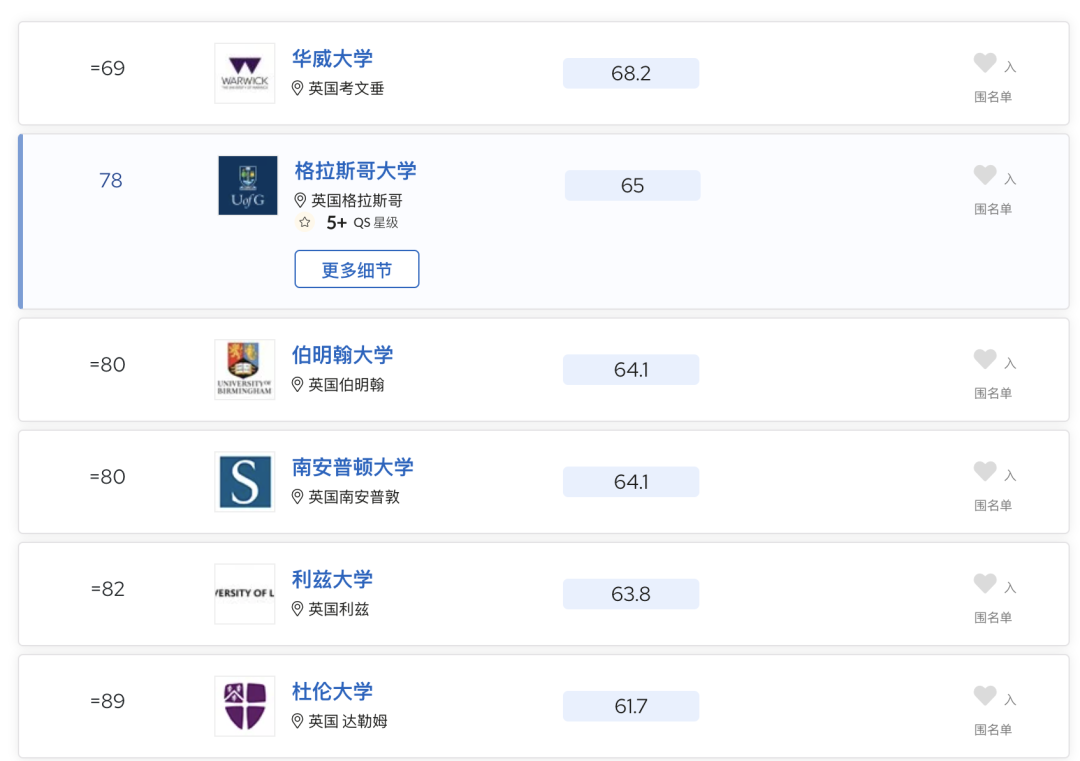Open the 伯明翰大学 link

(x=342, y=355)
